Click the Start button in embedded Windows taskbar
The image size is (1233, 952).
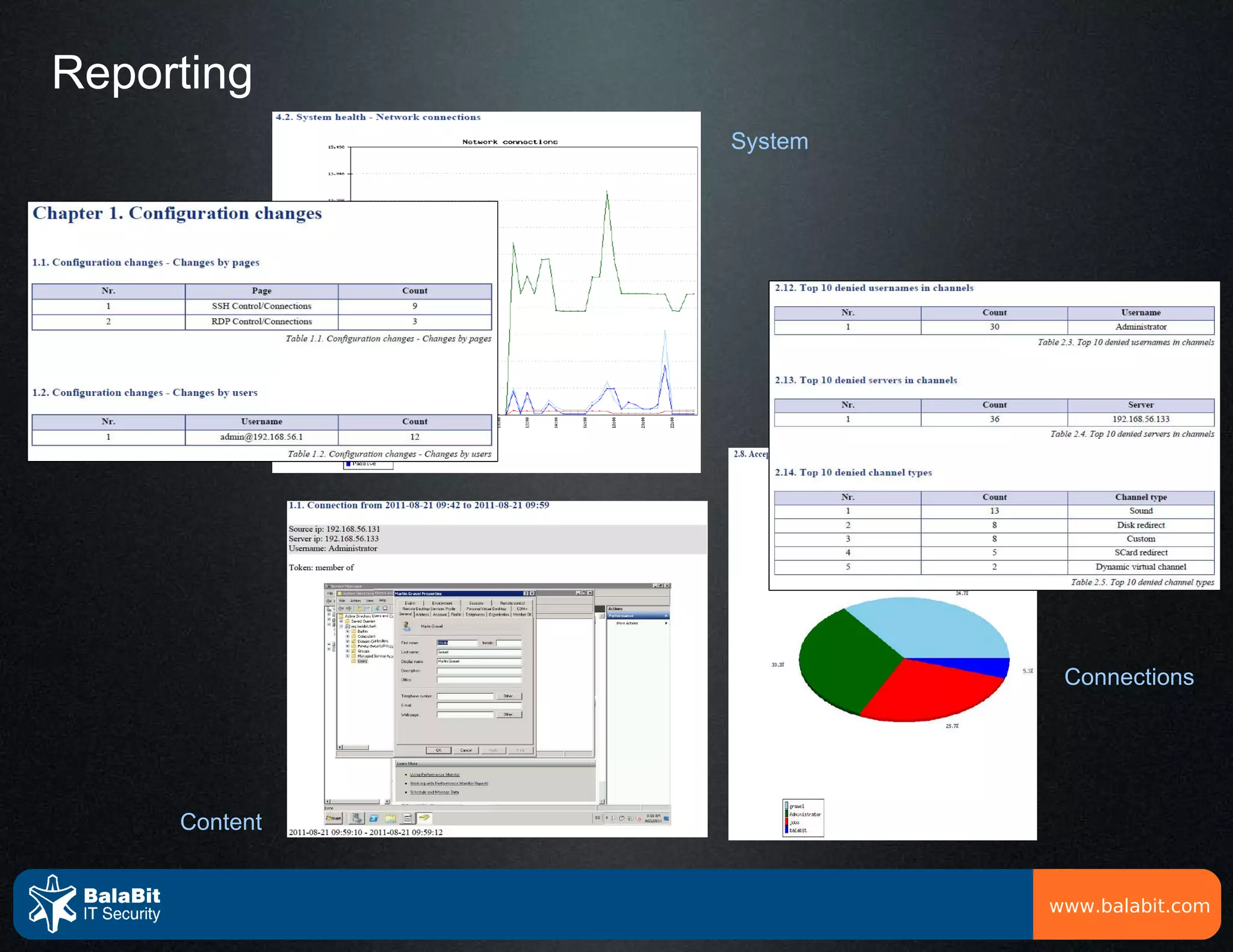[x=334, y=818]
